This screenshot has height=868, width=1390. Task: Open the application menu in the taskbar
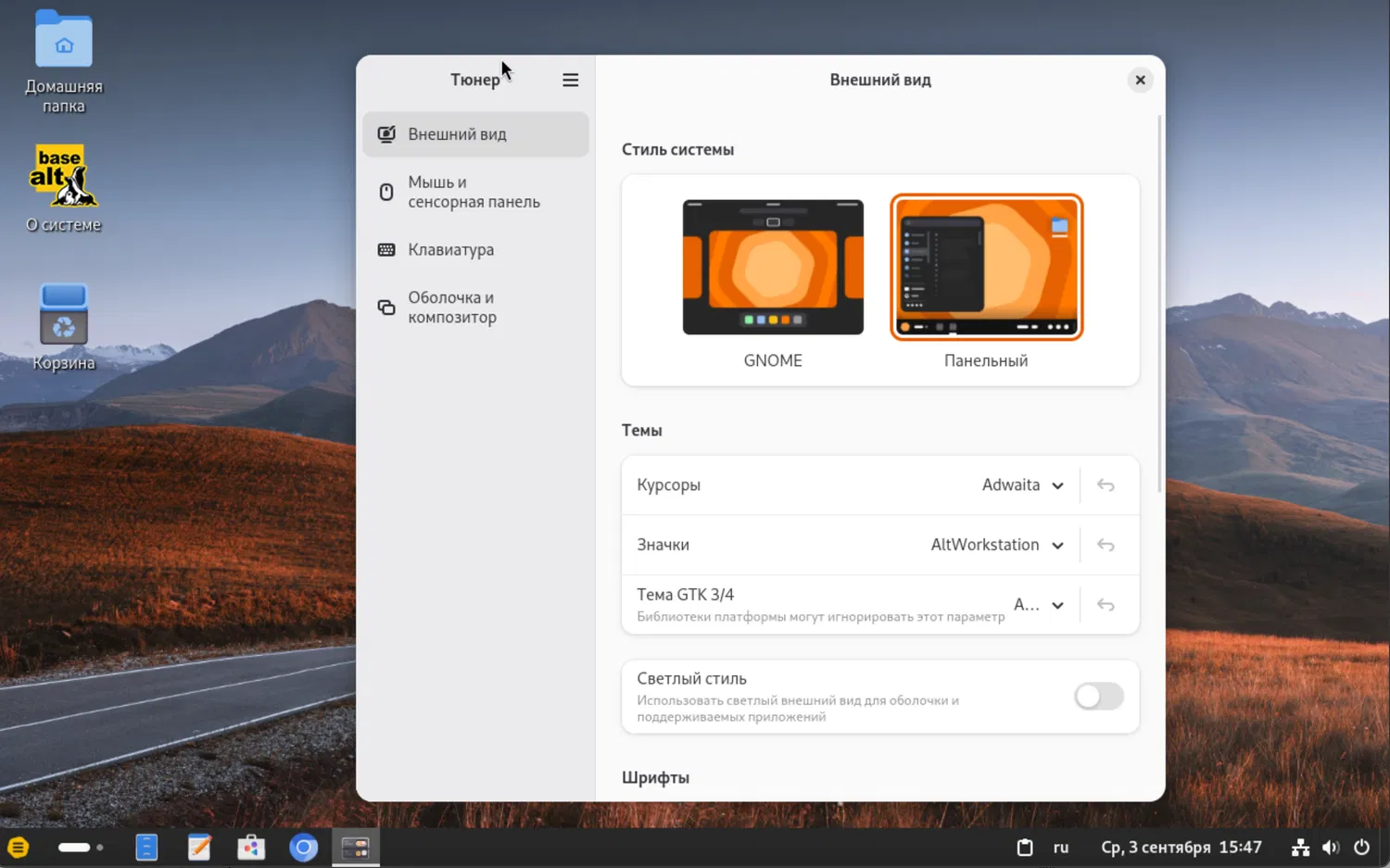19,847
